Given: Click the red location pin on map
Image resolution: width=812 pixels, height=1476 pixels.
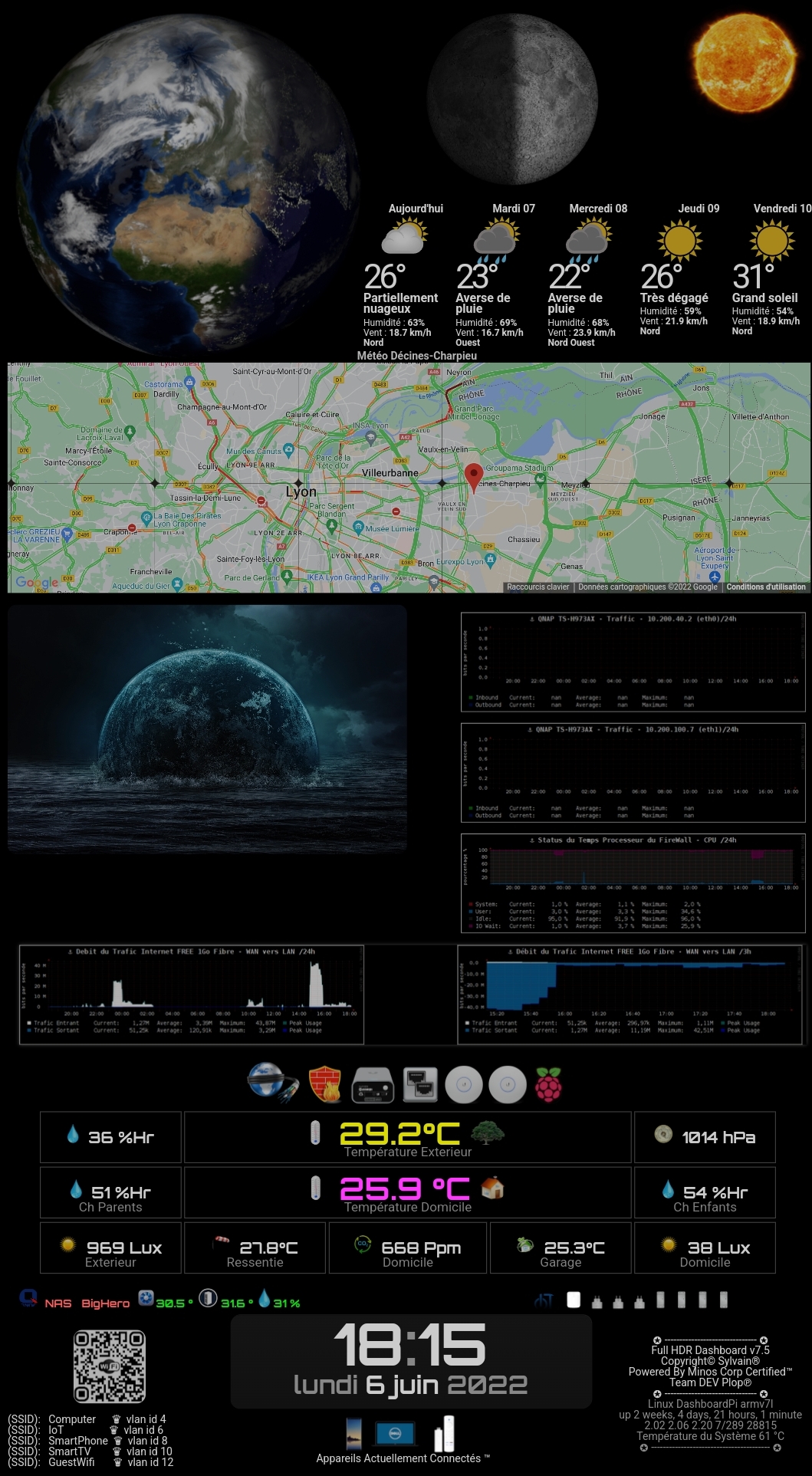Looking at the screenshot, I should 473,476.
